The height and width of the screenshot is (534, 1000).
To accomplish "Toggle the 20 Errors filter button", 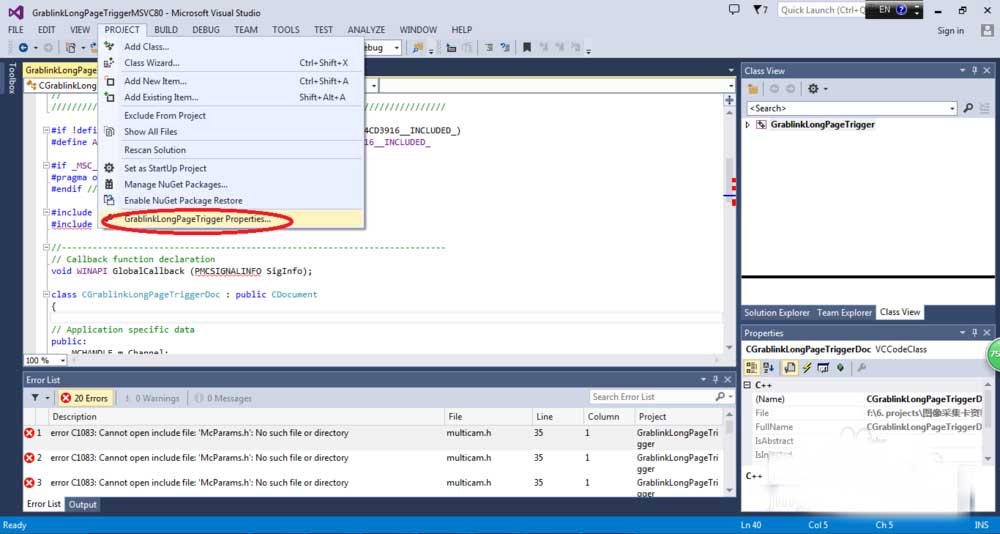I will coord(85,398).
